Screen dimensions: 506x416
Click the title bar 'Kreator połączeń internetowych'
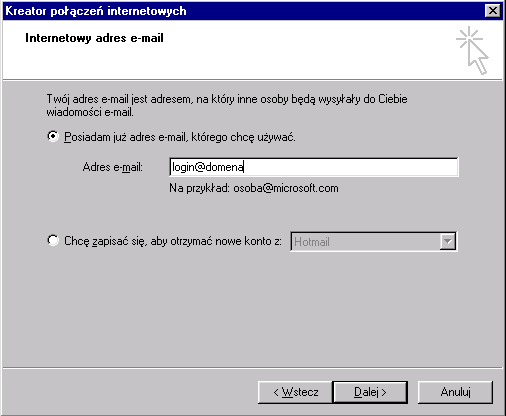(96, 11)
